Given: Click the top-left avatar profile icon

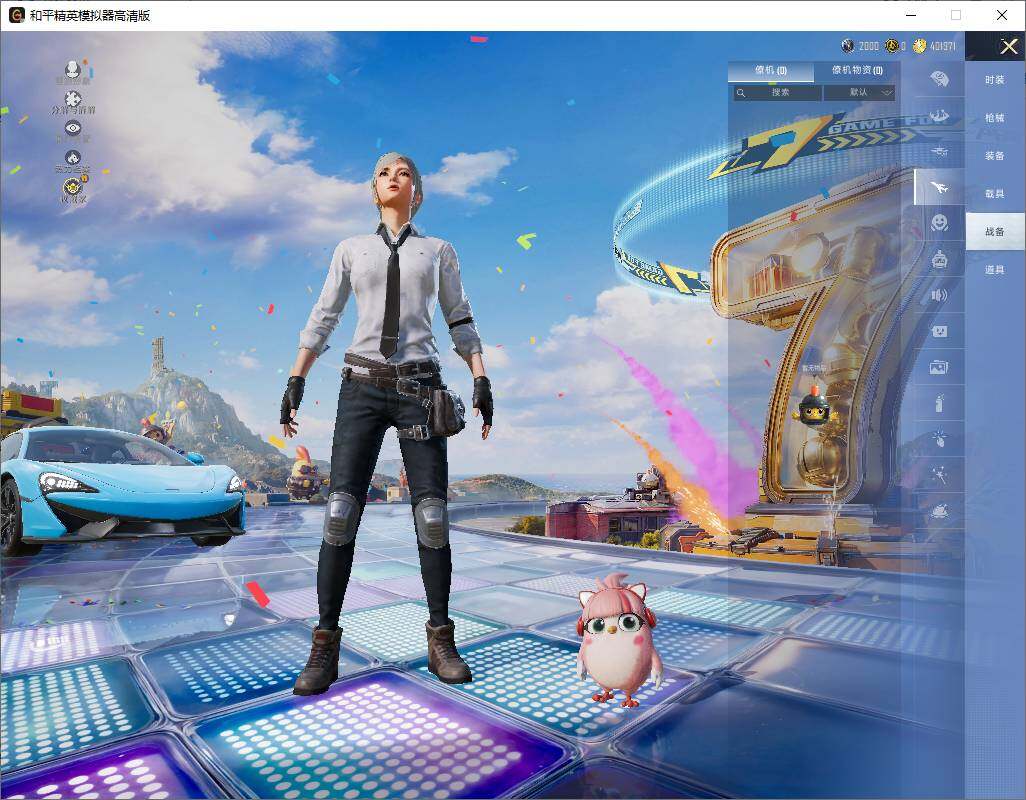Looking at the screenshot, I should [73, 69].
